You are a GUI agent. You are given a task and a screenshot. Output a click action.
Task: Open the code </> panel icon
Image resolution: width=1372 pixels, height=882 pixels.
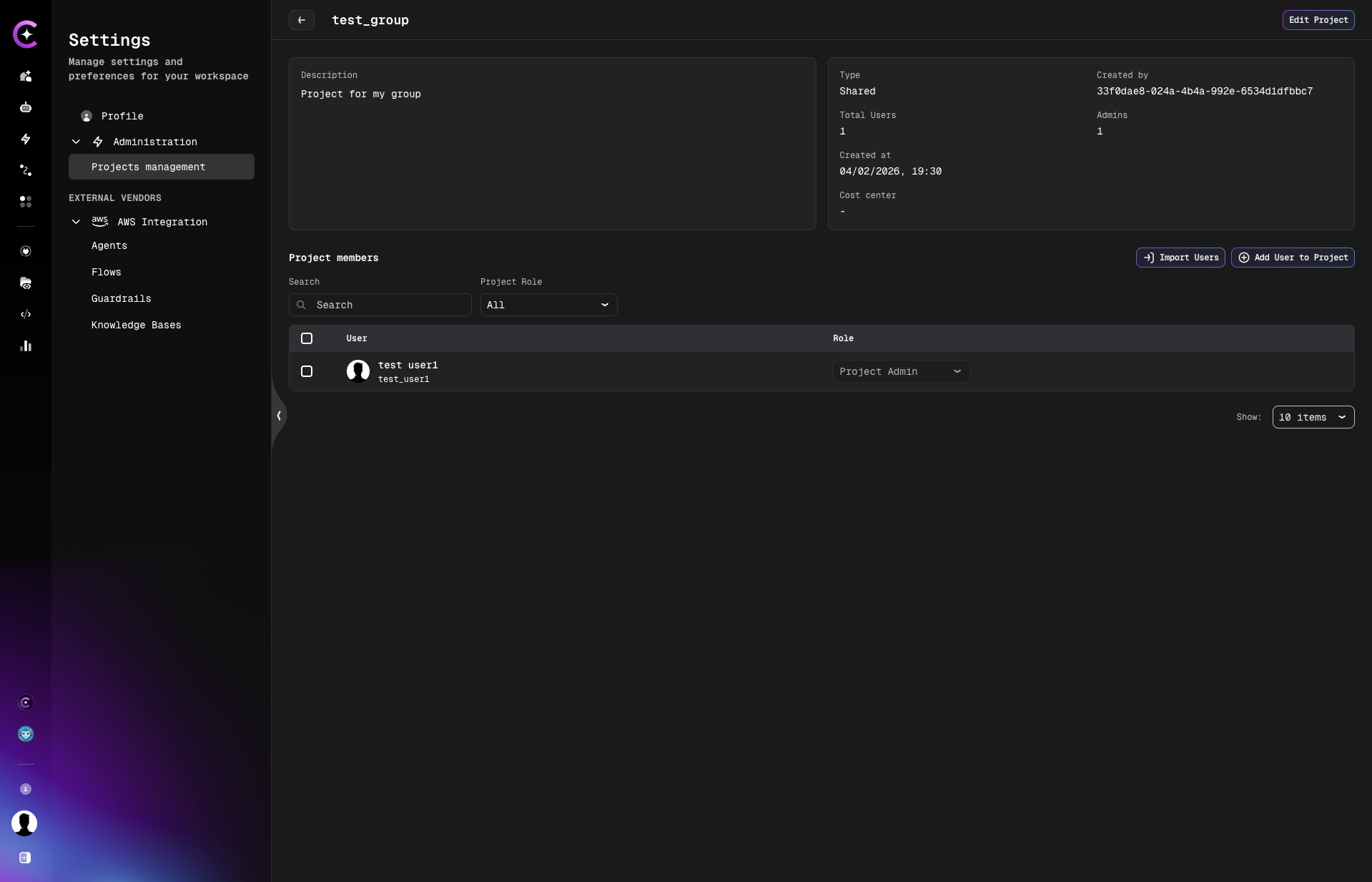26,315
